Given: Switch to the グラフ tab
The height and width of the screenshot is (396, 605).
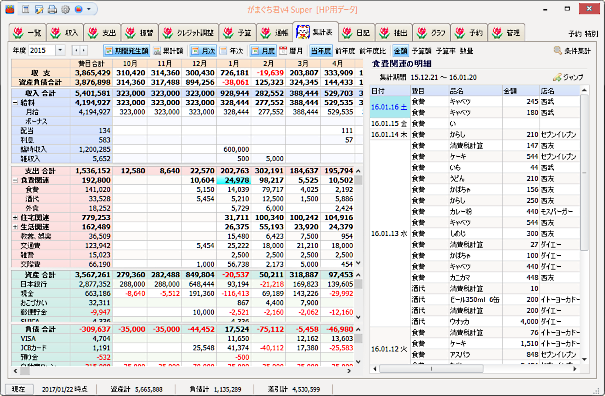Looking at the screenshot, I should coord(431,33).
